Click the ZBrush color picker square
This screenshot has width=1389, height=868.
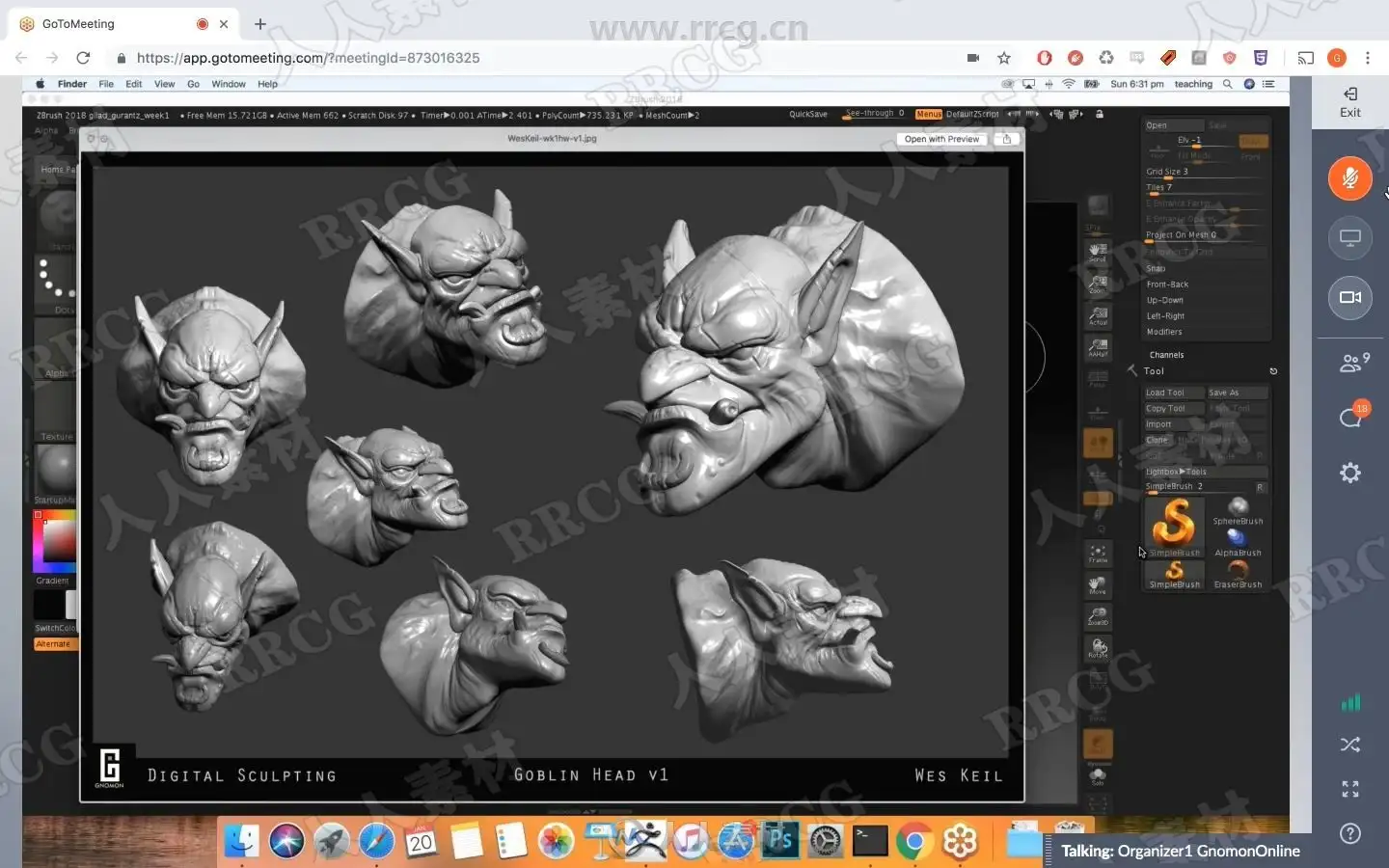click(54, 540)
